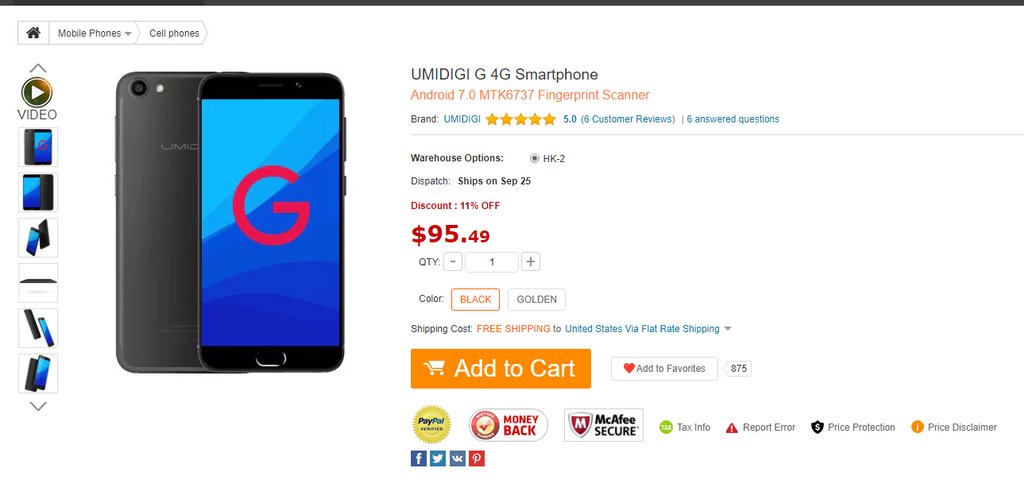Image resolution: width=1024 pixels, height=493 pixels.
Task: Share the product on Facebook
Action: pos(419,458)
